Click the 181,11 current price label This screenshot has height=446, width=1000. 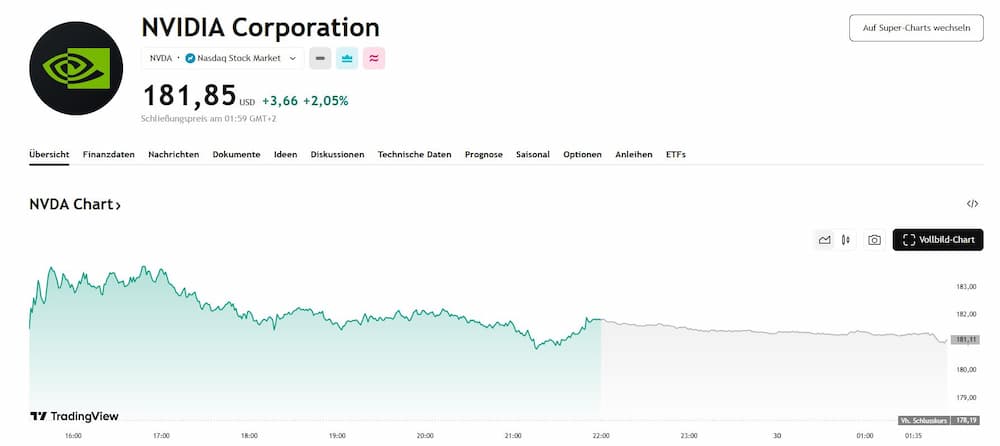click(x=966, y=340)
